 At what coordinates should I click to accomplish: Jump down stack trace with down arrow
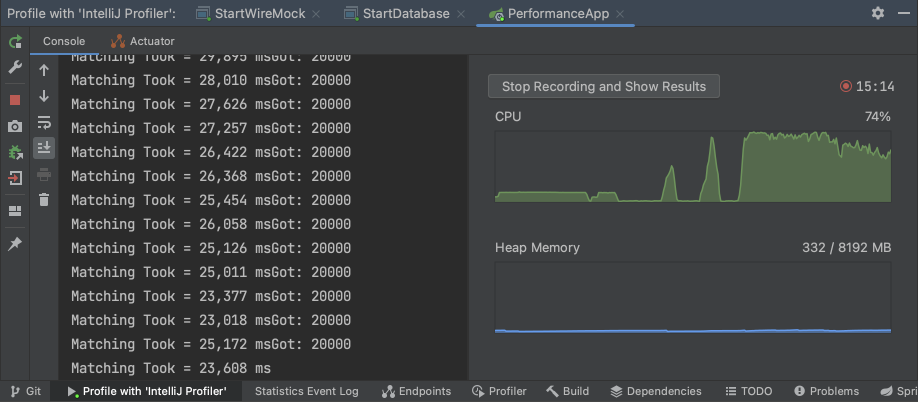(x=44, y=97)
